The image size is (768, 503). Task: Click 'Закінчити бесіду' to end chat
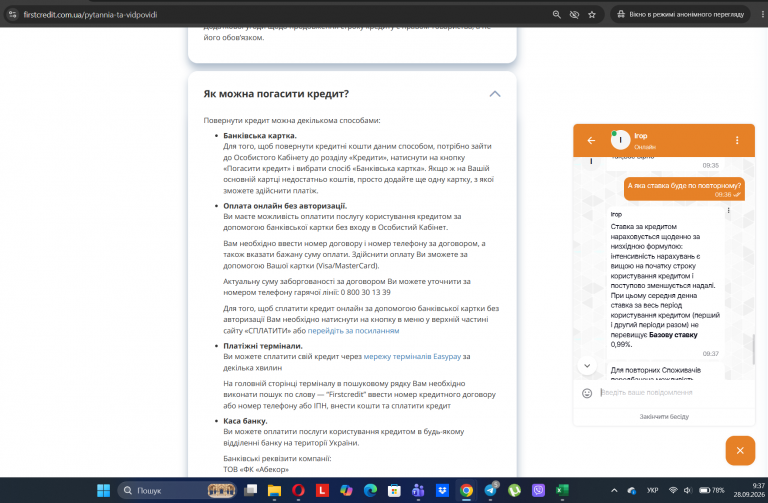[x=664, y=416]
